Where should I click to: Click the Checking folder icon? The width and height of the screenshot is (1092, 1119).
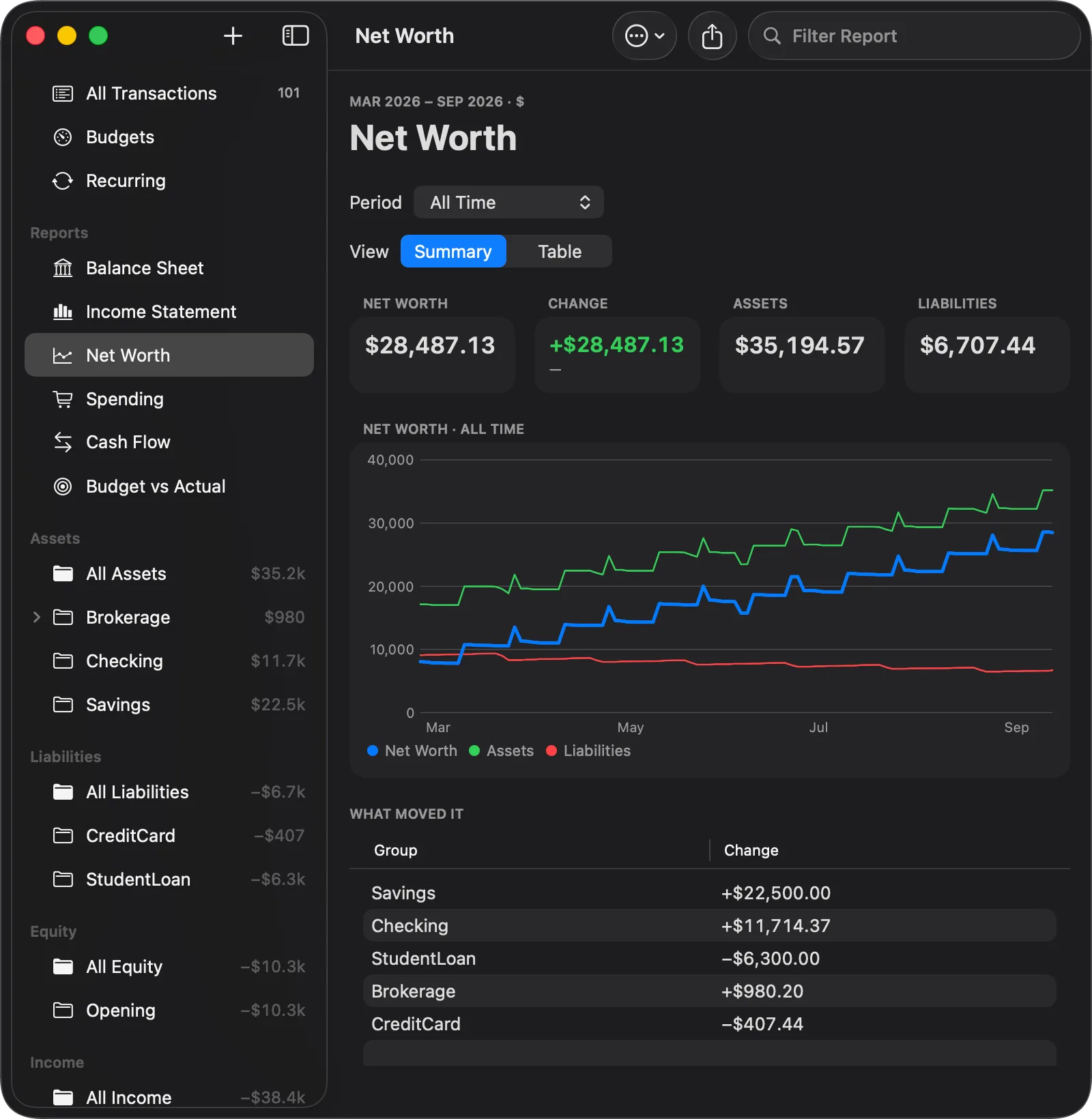click(x=63, y=661)
